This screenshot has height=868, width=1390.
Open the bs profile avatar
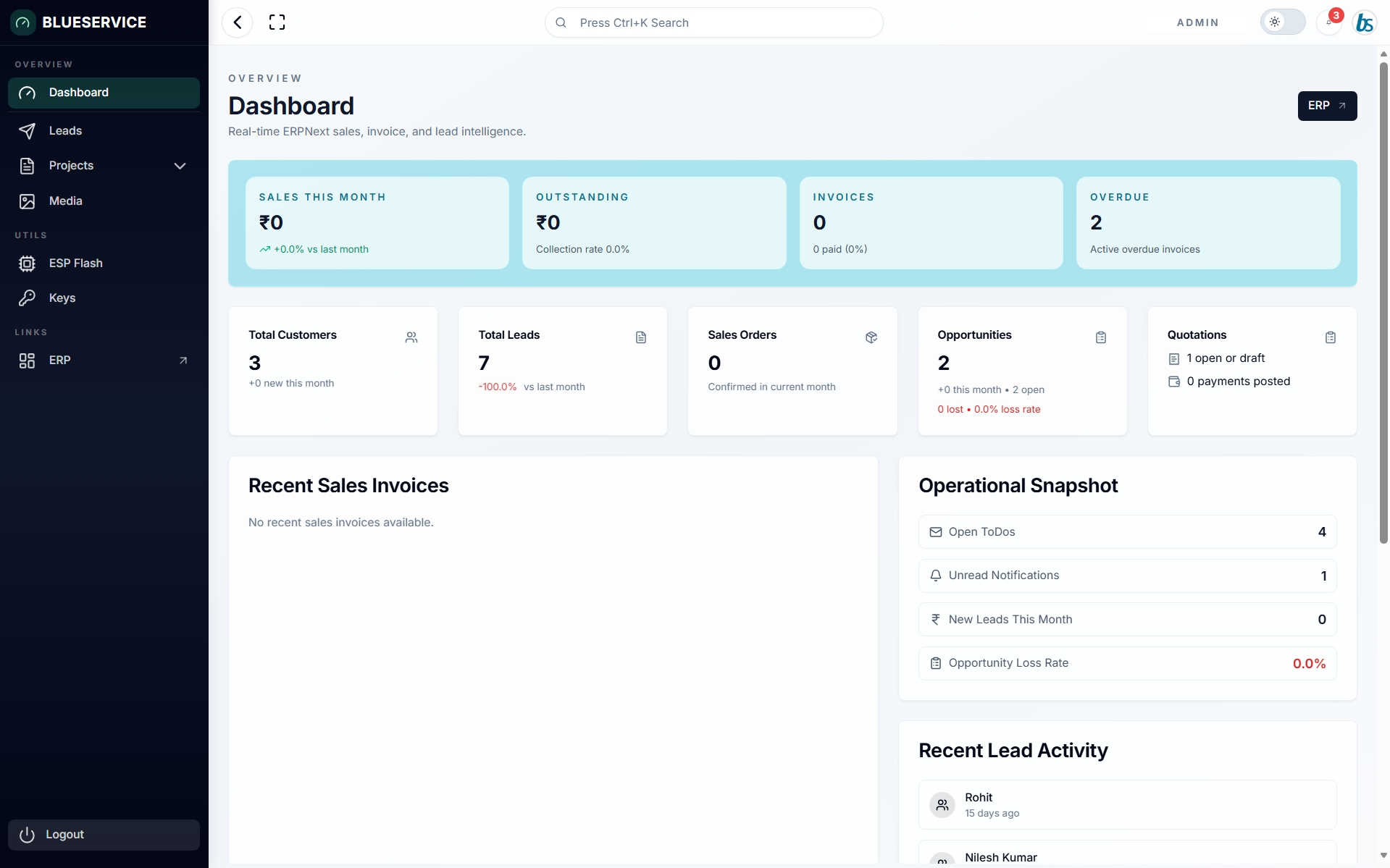[x=1365, y=22]
